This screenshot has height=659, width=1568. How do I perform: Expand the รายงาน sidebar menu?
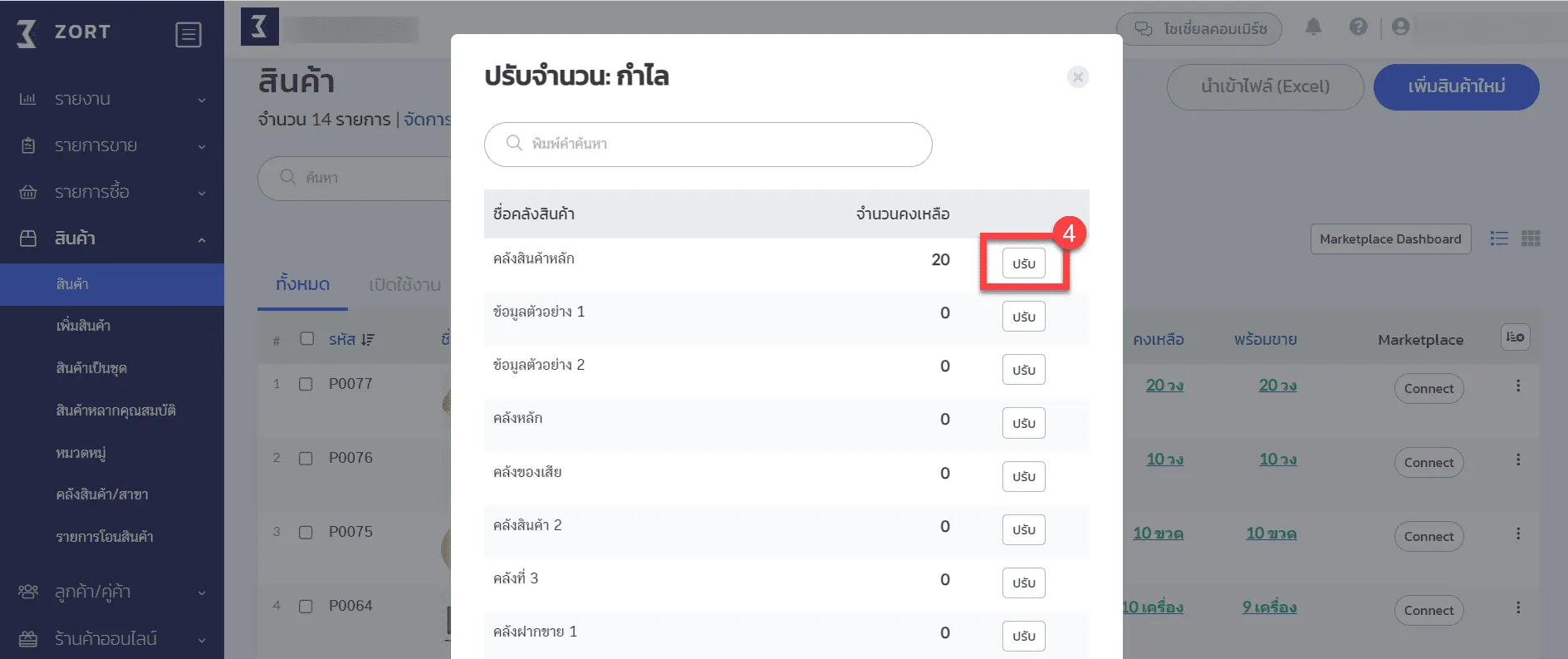[x=112, y=100]
